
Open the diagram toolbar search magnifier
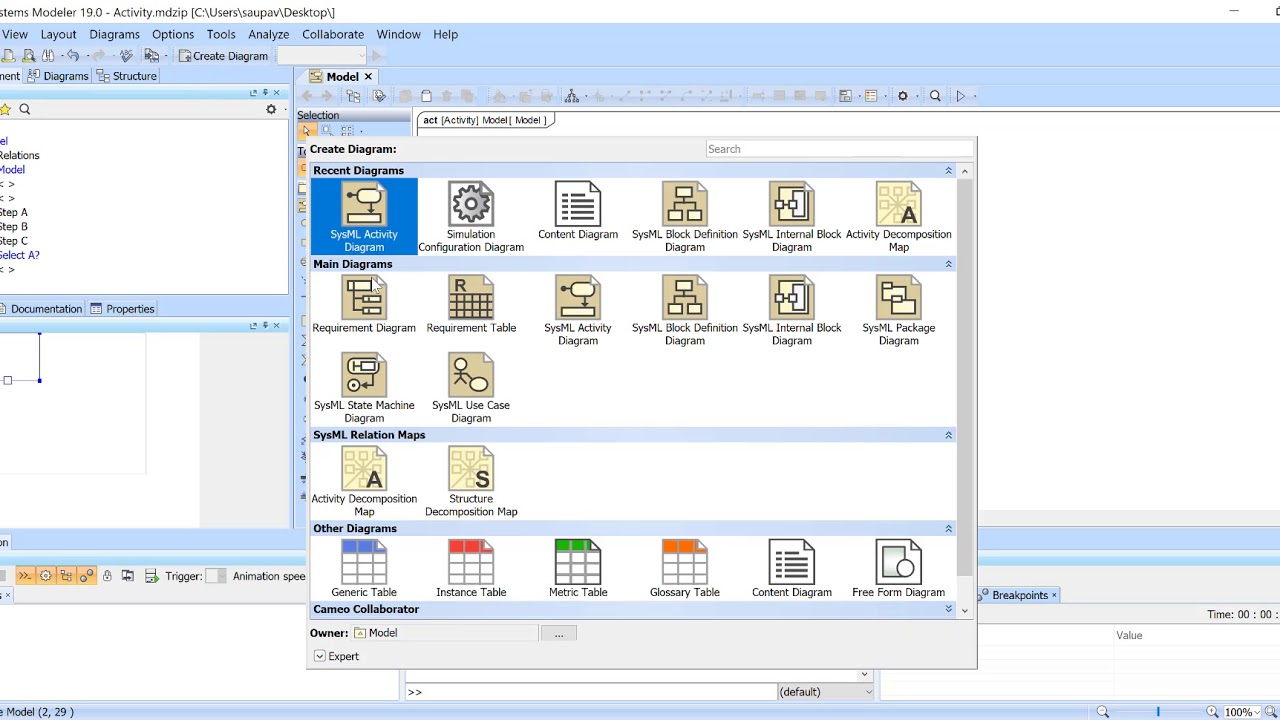935,96
